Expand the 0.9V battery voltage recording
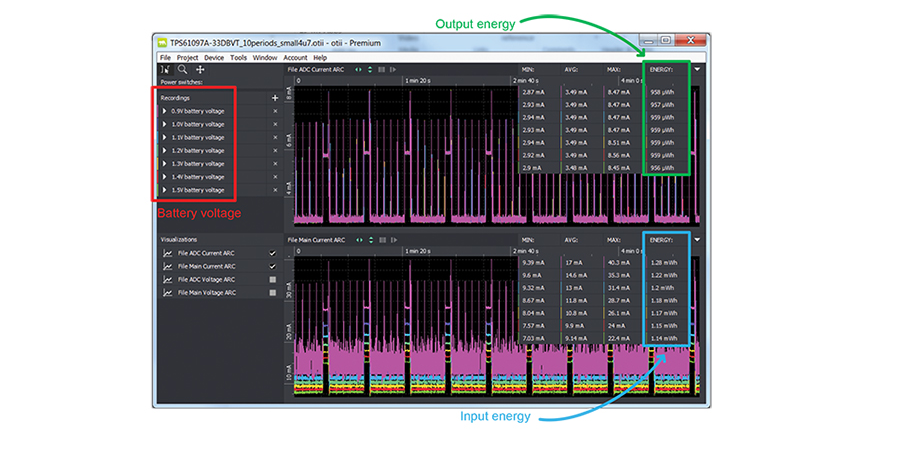The width and height of the screenshot is (917, 449). [x=164, y=111]
